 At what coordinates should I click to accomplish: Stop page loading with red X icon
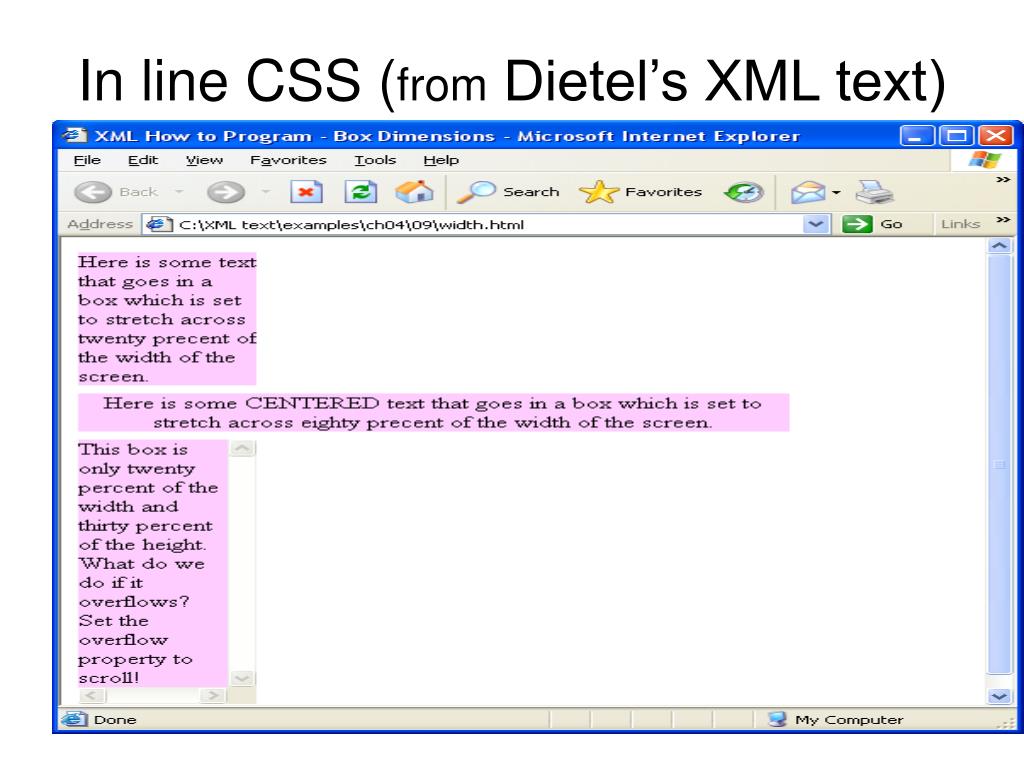click(306, 192)
